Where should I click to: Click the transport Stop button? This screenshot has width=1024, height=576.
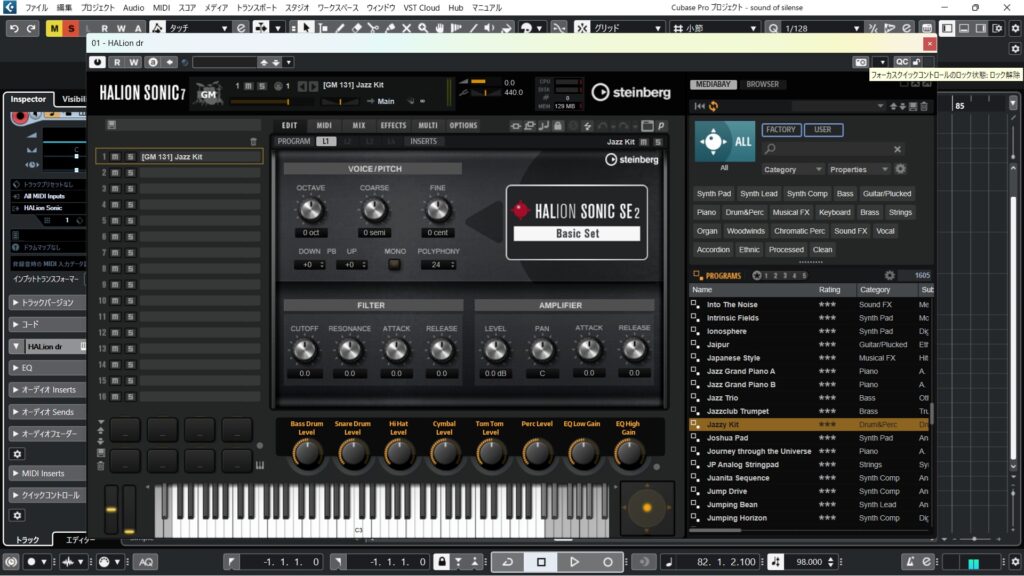(541, 562)
